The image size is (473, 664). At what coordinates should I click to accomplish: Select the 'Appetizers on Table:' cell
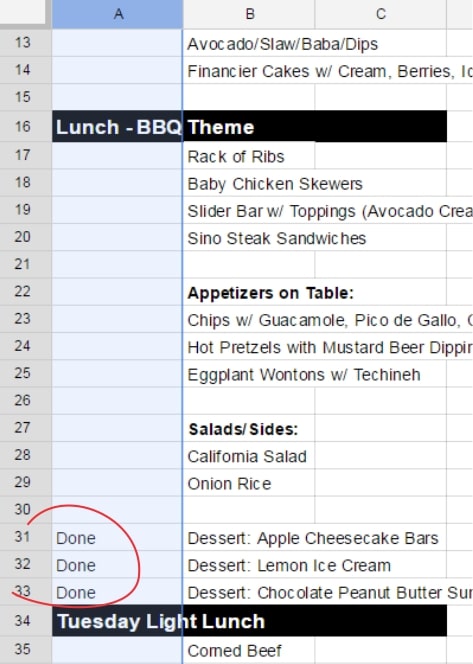pos(249,292)
